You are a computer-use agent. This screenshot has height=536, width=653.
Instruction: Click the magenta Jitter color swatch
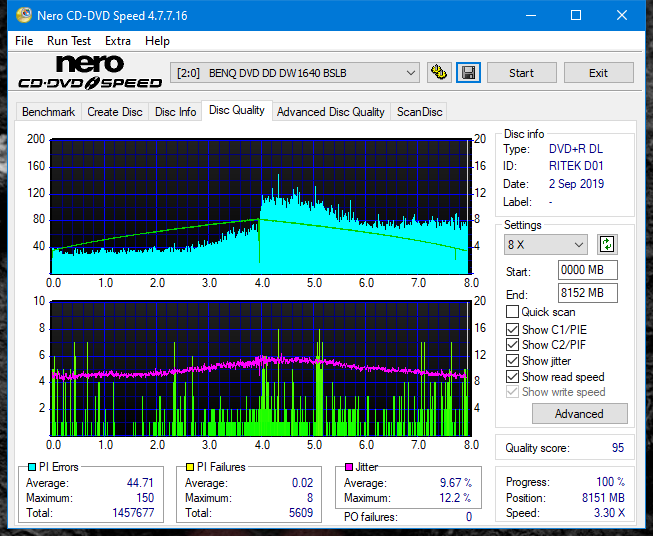coord(349,467)
